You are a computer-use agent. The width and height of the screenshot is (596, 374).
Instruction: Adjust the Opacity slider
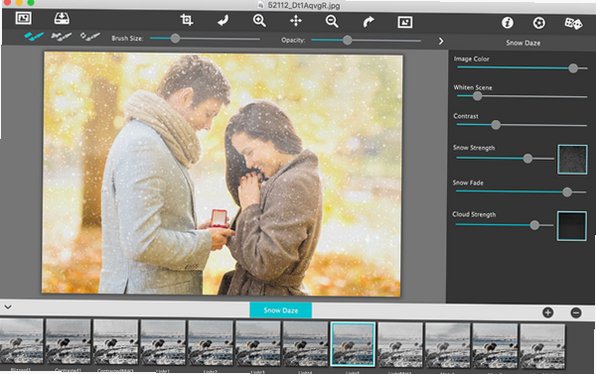366,40
